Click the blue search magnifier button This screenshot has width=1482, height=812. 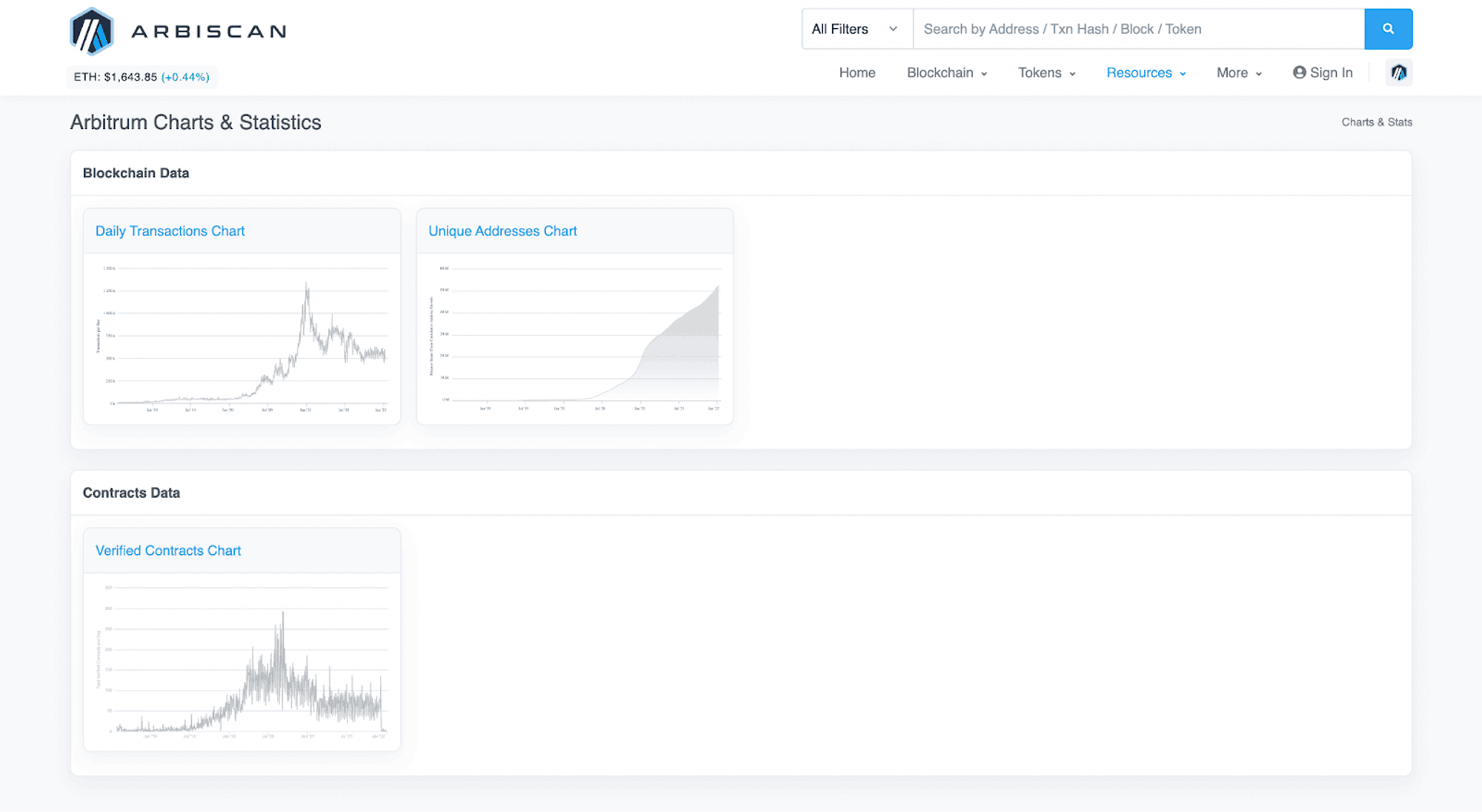coord(1388,29)
